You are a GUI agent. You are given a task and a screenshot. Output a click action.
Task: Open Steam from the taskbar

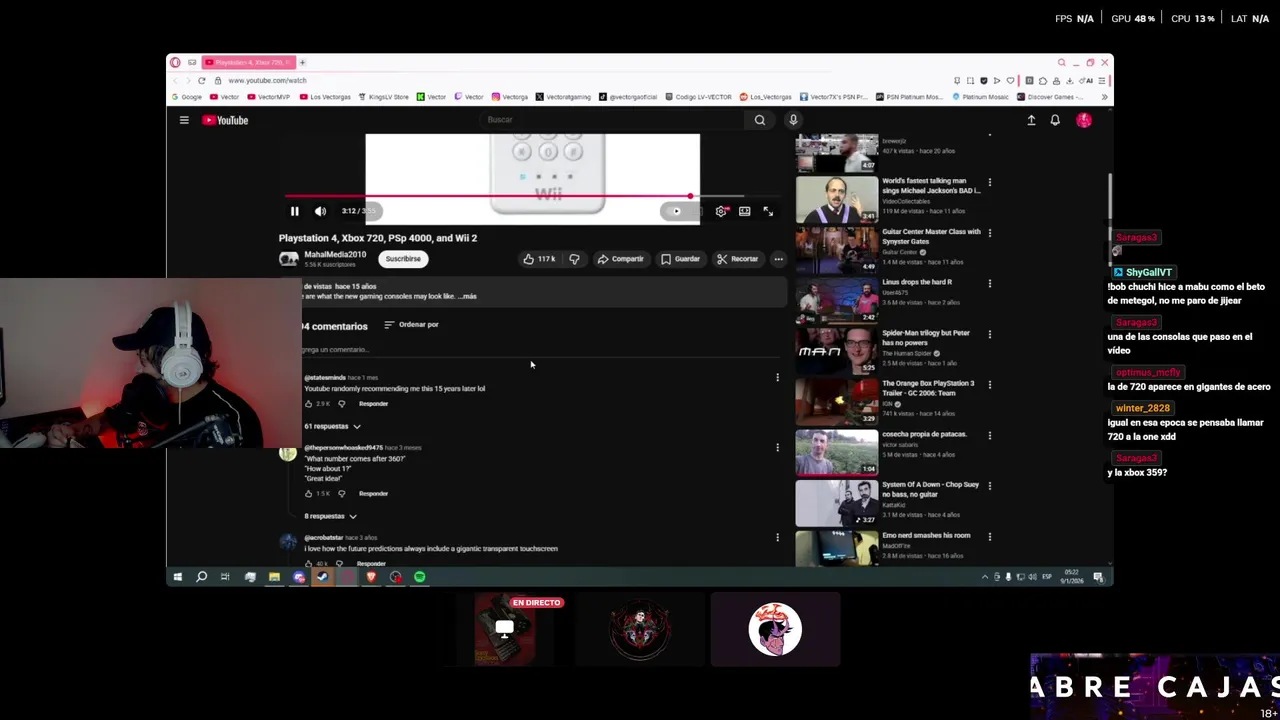tap(322, 577)
